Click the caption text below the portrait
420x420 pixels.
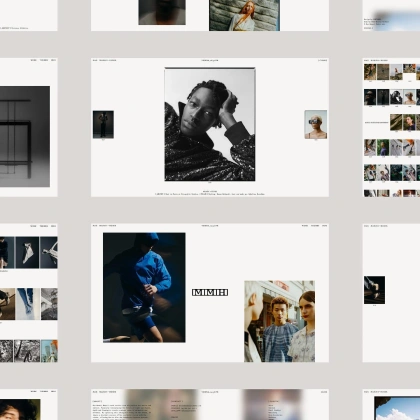(210, 193)
